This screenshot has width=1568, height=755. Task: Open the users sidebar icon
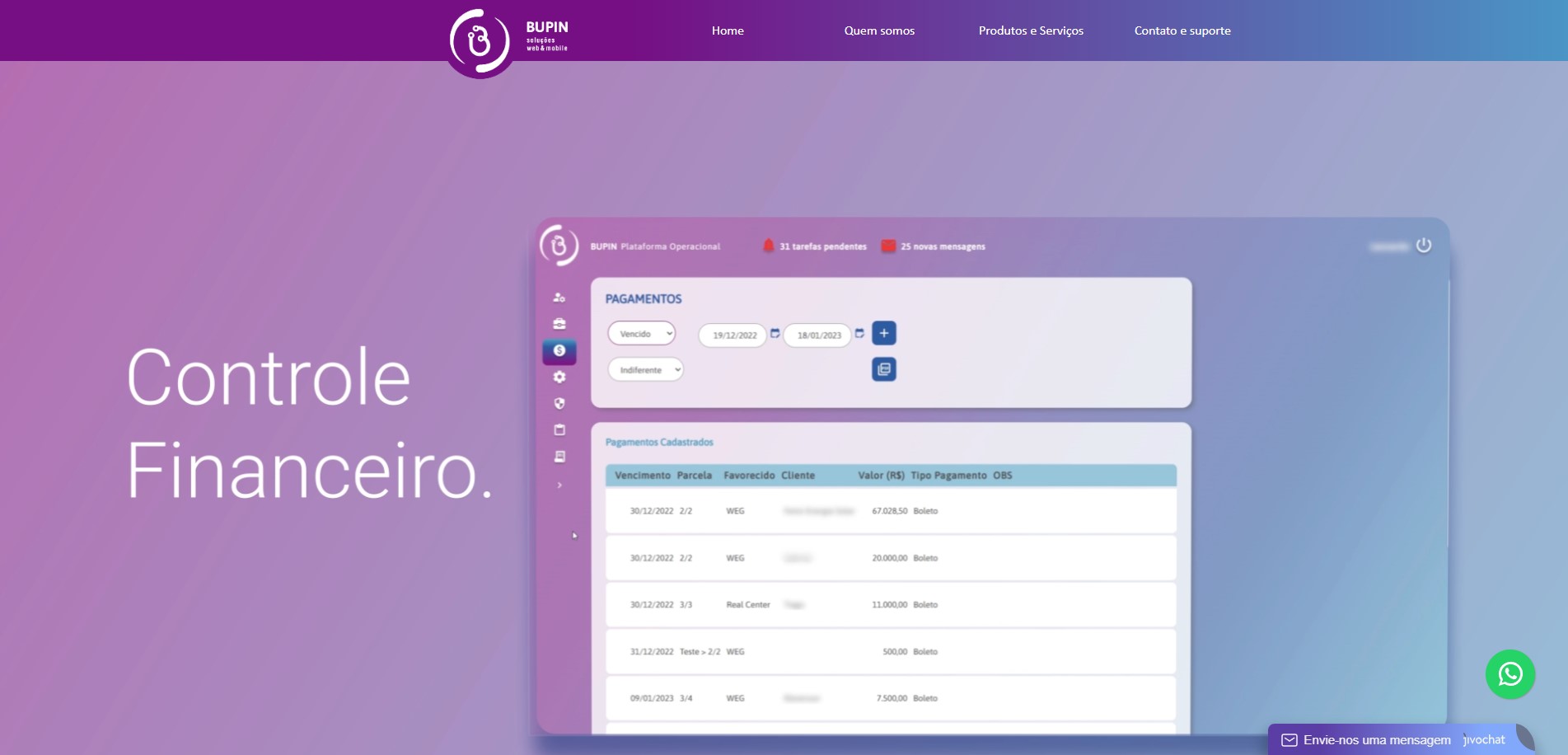click(x=559, y=298)
